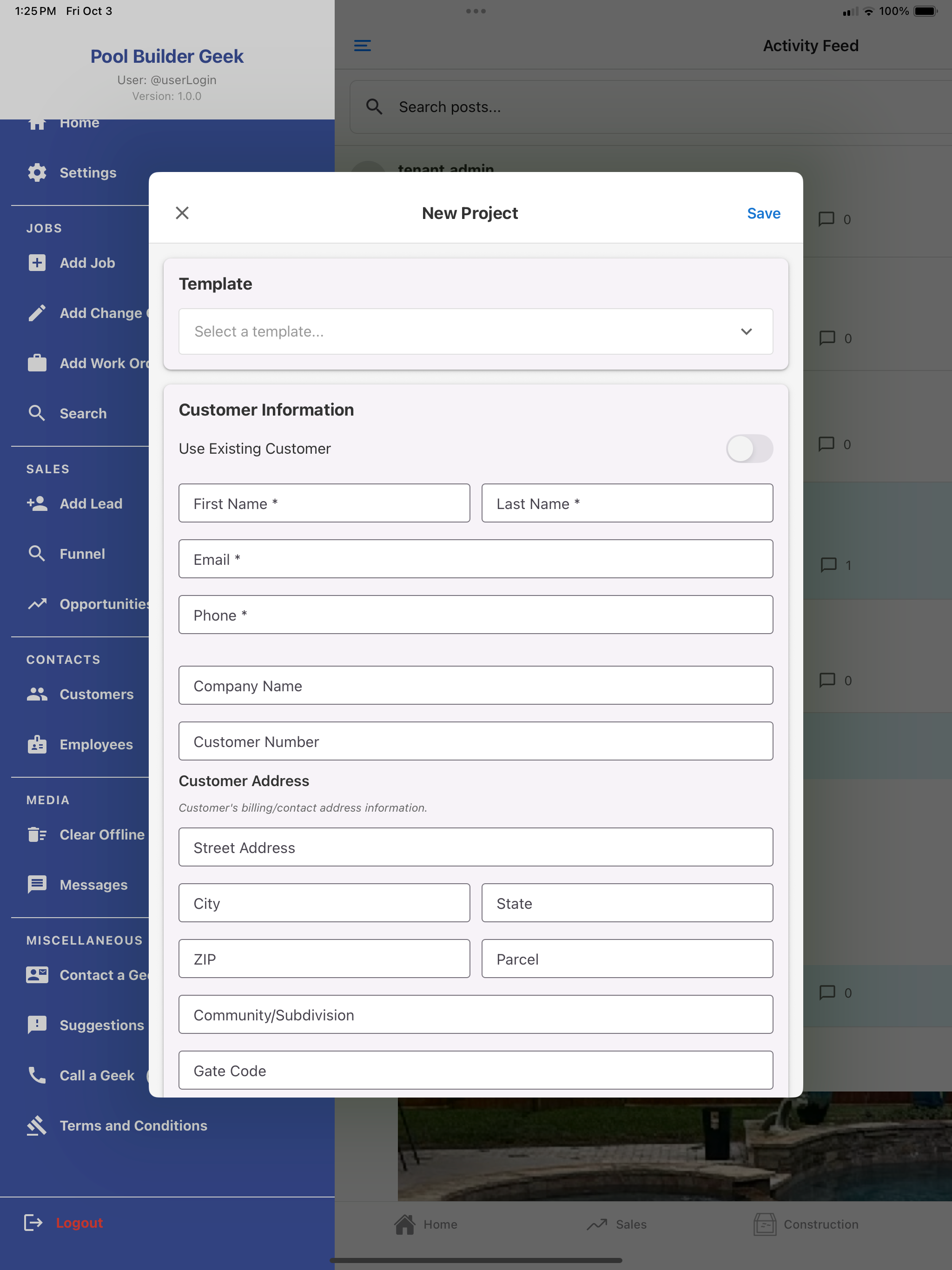952x1270 pixels.
Task: Open Messages menu item
Action: point(93,884)
